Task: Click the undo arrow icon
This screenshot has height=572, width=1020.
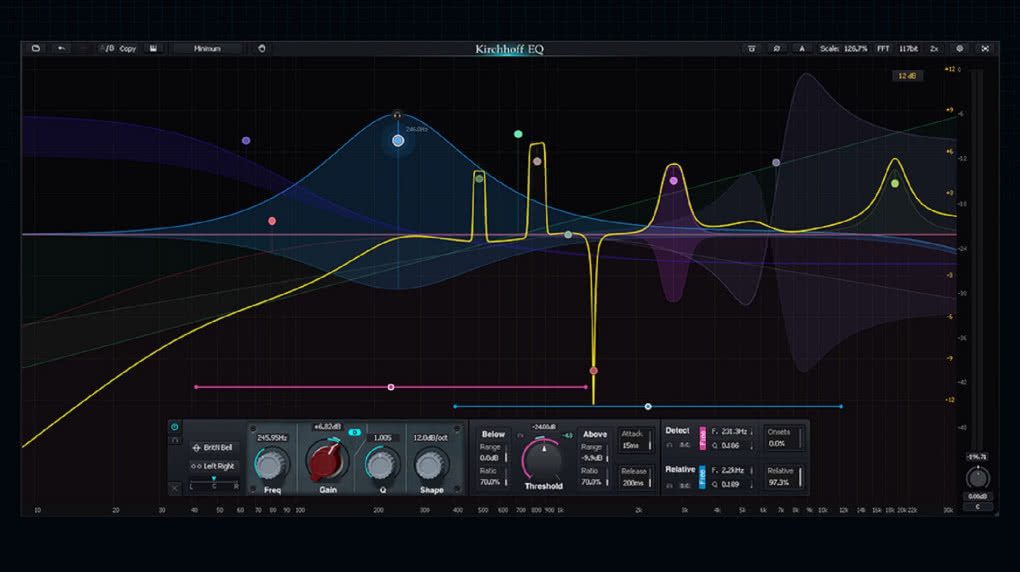Action: click(x=61, y=48)
